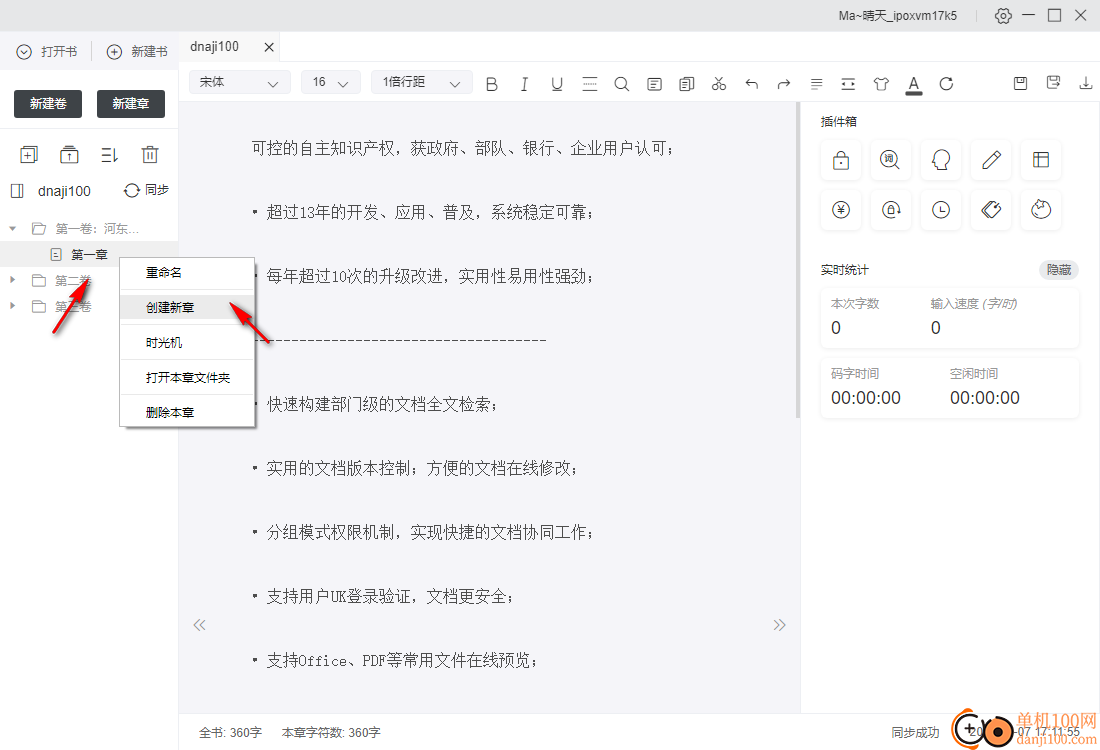Click the note text box icon
This screenshot has height=750, width=1100.
click(655, 84)
